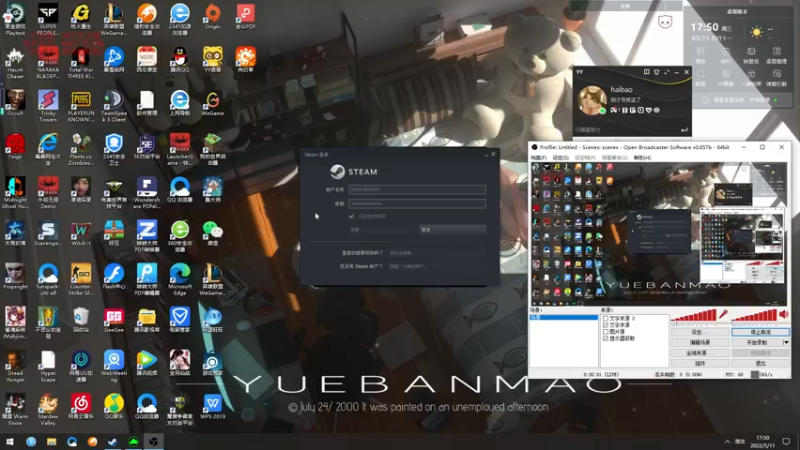Adjust the desktop volume meter in OBS
800x450 pixels.
pyautogui.click(x=755, y=317)
